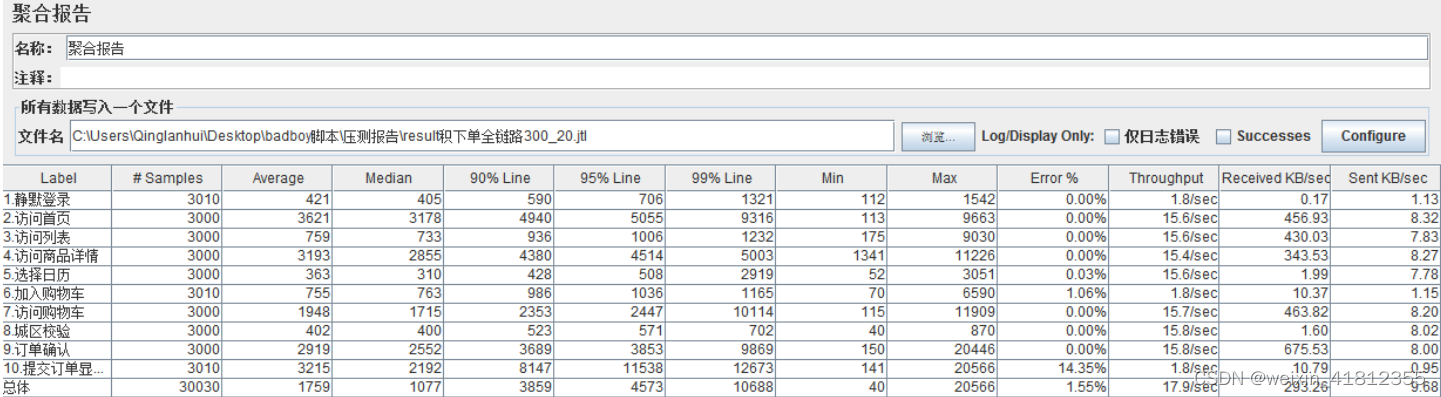Screen dimensions: 1441x397
Task: Click the Received KB/sec header
Action: [x=1276, y=178]
